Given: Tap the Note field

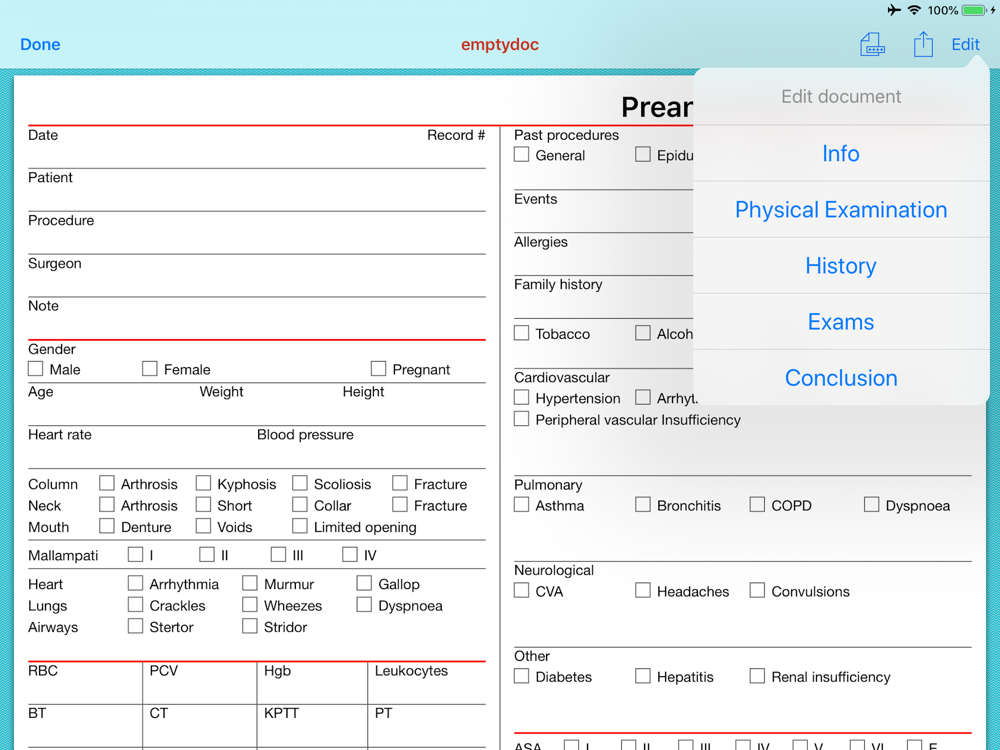Looking at the screenshot, I should [x=256, y=318].
